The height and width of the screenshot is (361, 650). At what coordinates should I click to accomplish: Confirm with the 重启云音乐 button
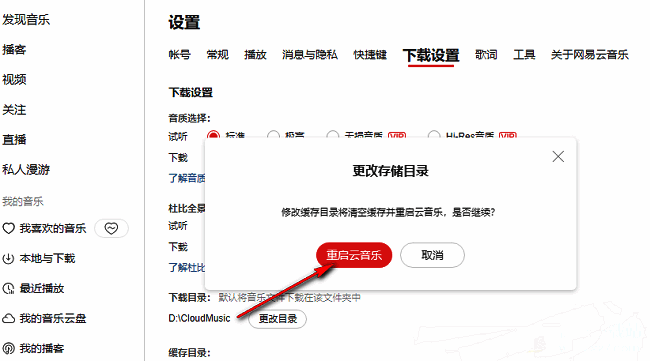pos(354,255)
